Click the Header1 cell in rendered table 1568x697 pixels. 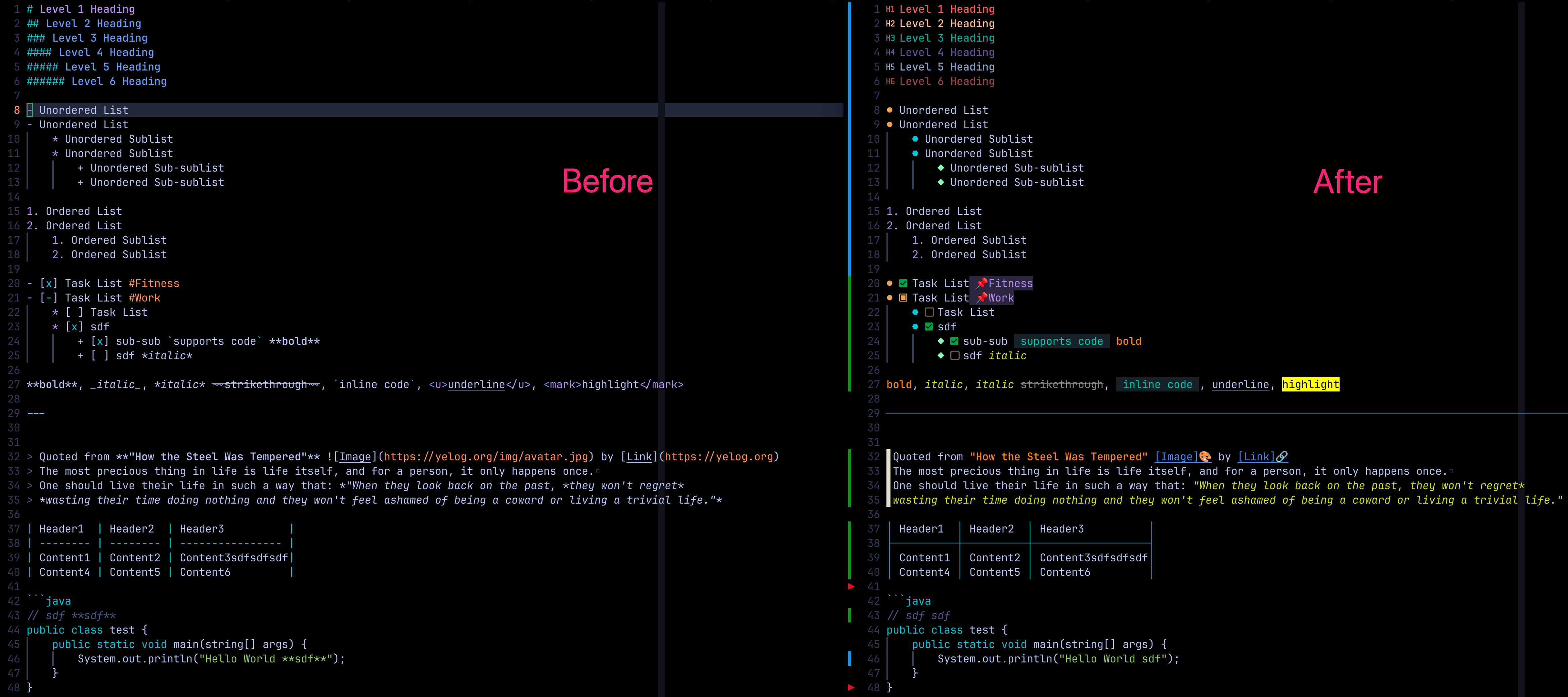click(922, 529)
